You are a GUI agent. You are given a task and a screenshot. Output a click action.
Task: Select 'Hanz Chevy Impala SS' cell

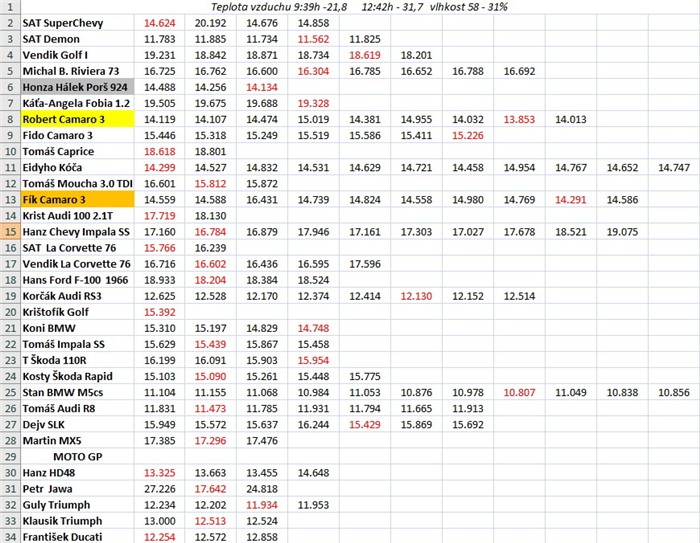pyautogui.click(x=77, y=232)
